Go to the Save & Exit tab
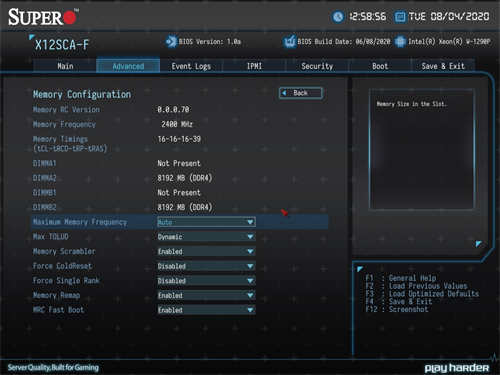This screenshot has width=500, height=375. point(443,66)
